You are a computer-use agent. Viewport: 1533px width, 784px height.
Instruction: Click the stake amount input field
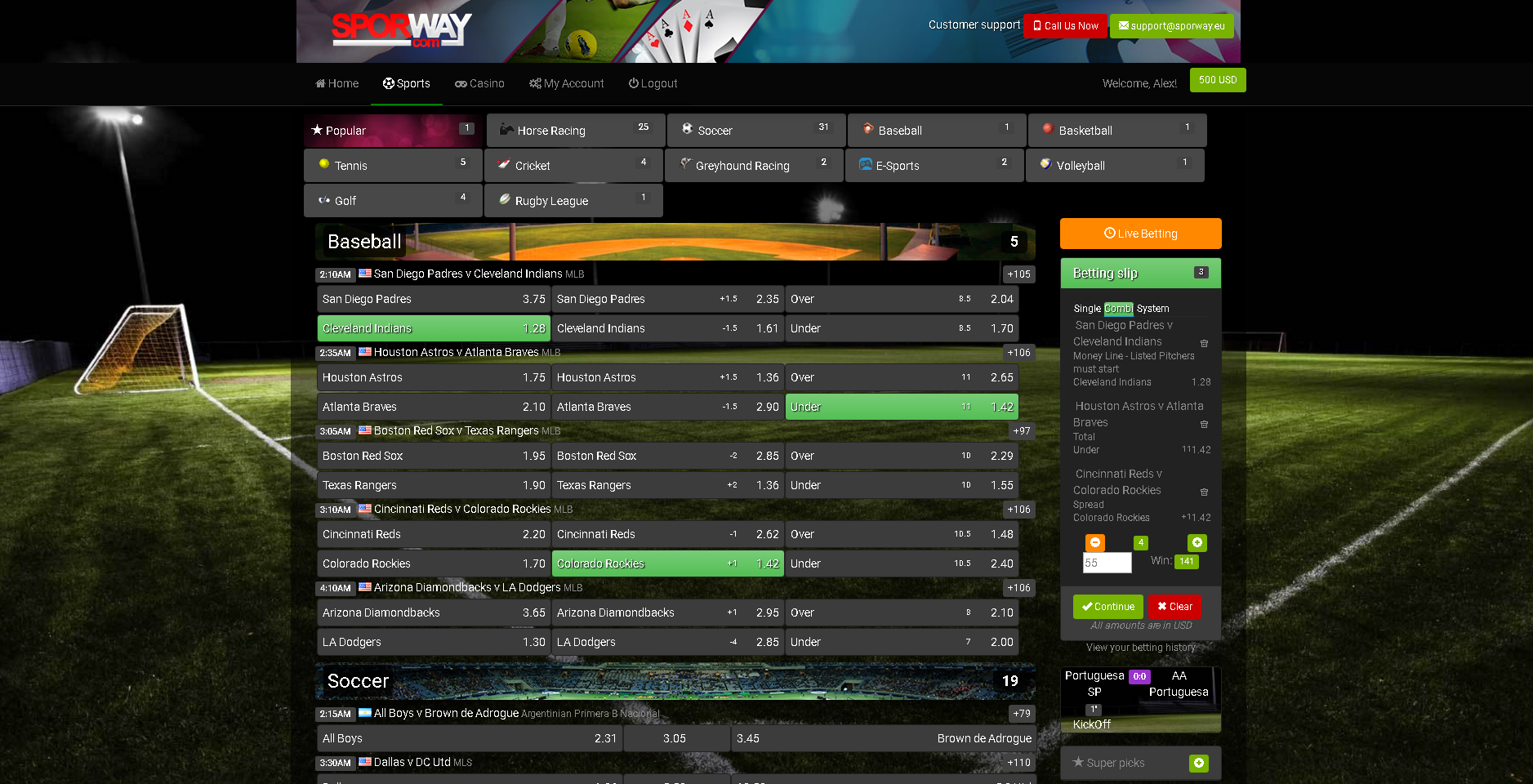[1107, 563]
